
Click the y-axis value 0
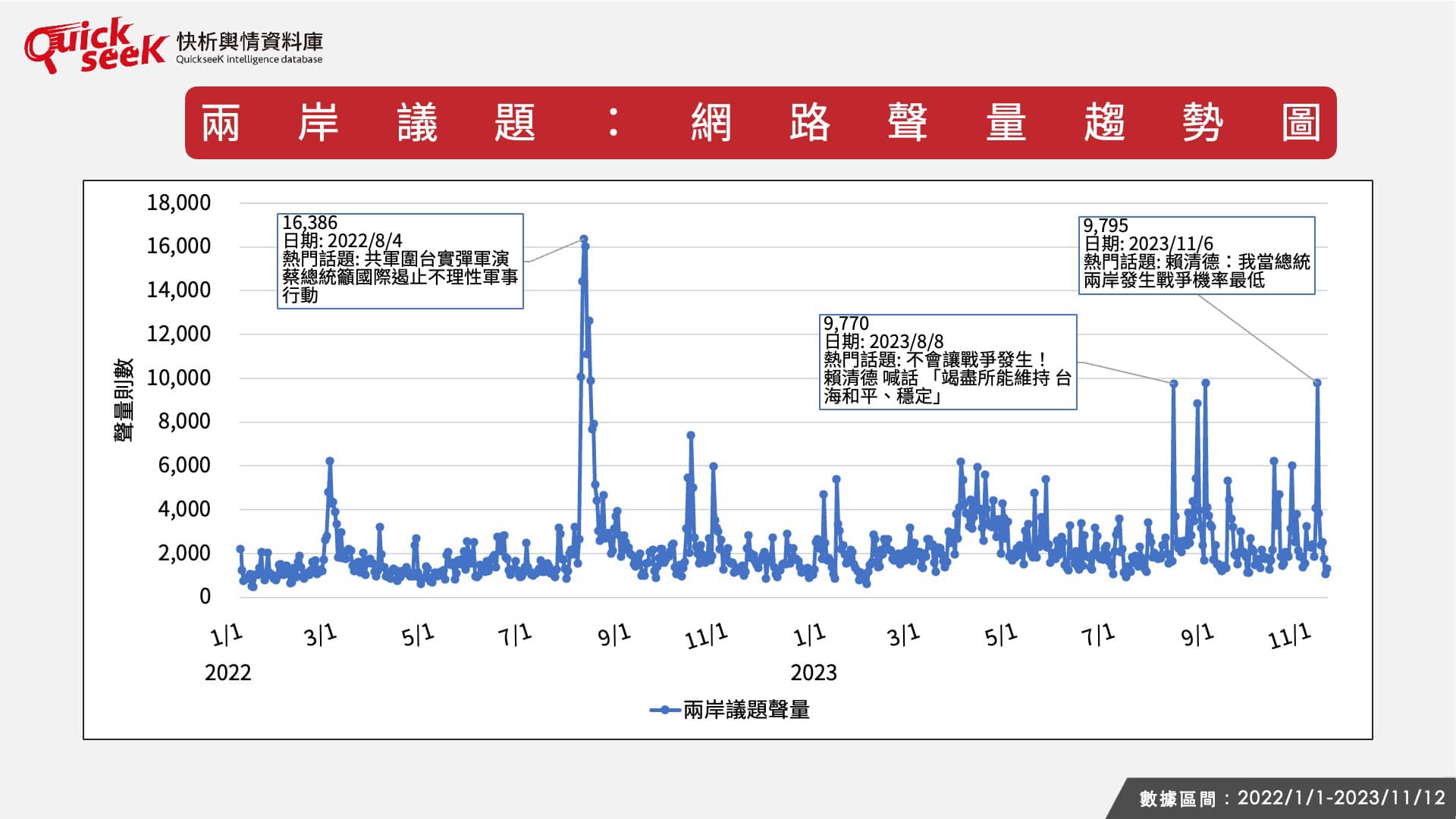coord(205,596)
